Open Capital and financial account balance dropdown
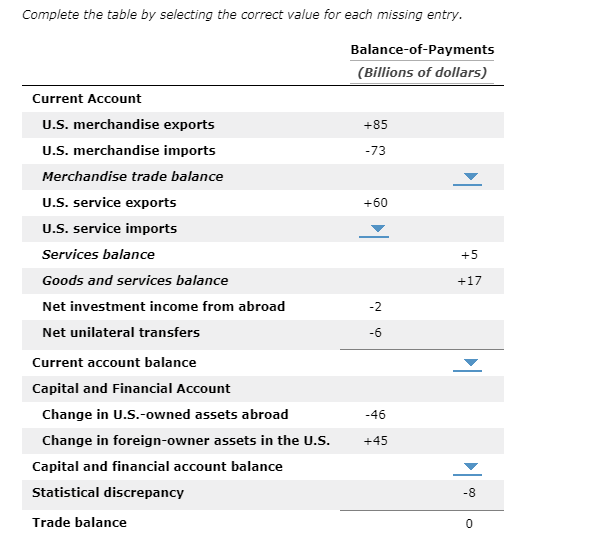 tap(467, 468)
